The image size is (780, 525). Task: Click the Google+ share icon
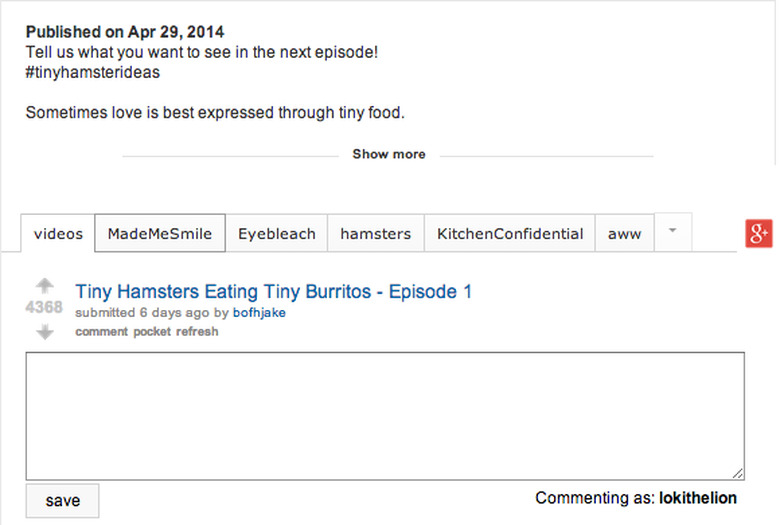pos(758,233)
